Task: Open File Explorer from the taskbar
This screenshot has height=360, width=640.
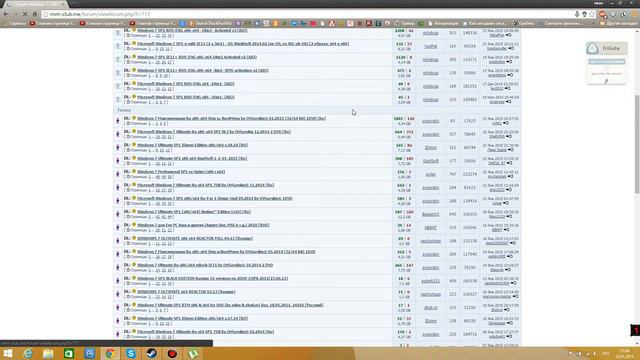Action: pos(48,353)
